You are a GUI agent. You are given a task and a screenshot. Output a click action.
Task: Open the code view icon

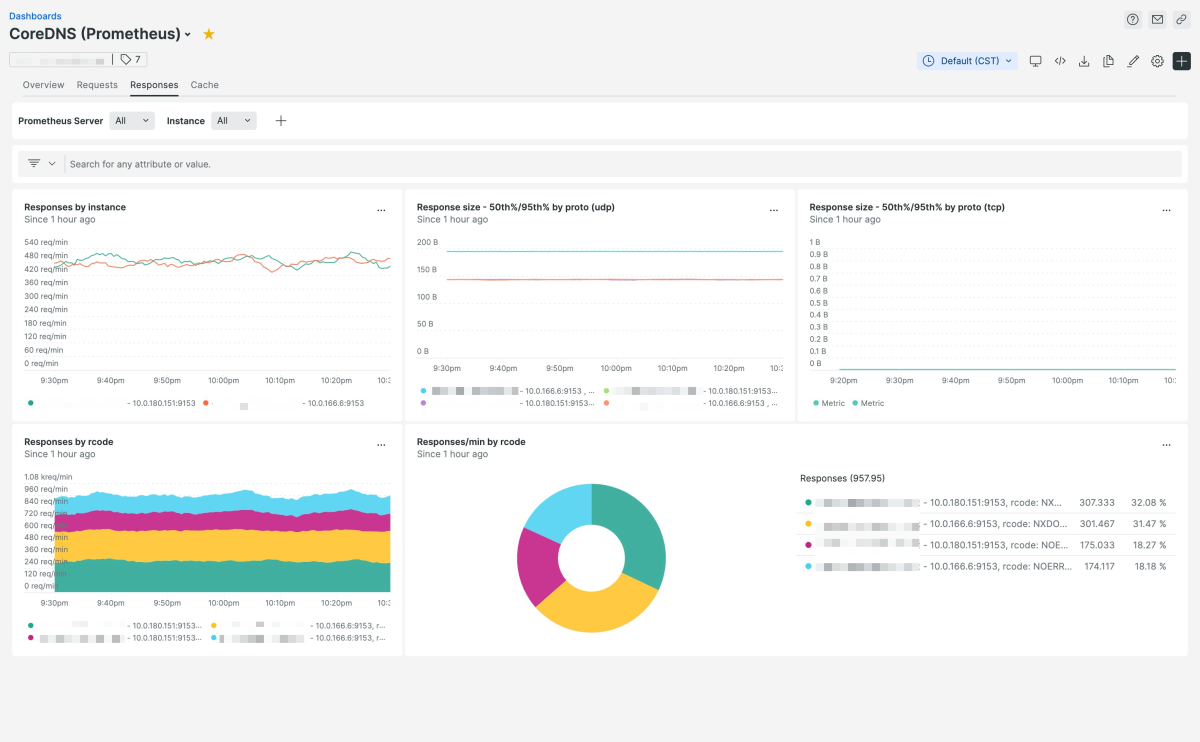[1060, 61]
